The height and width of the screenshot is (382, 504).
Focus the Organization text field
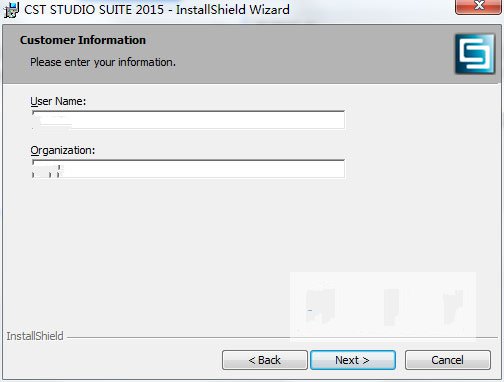[188, 169]
